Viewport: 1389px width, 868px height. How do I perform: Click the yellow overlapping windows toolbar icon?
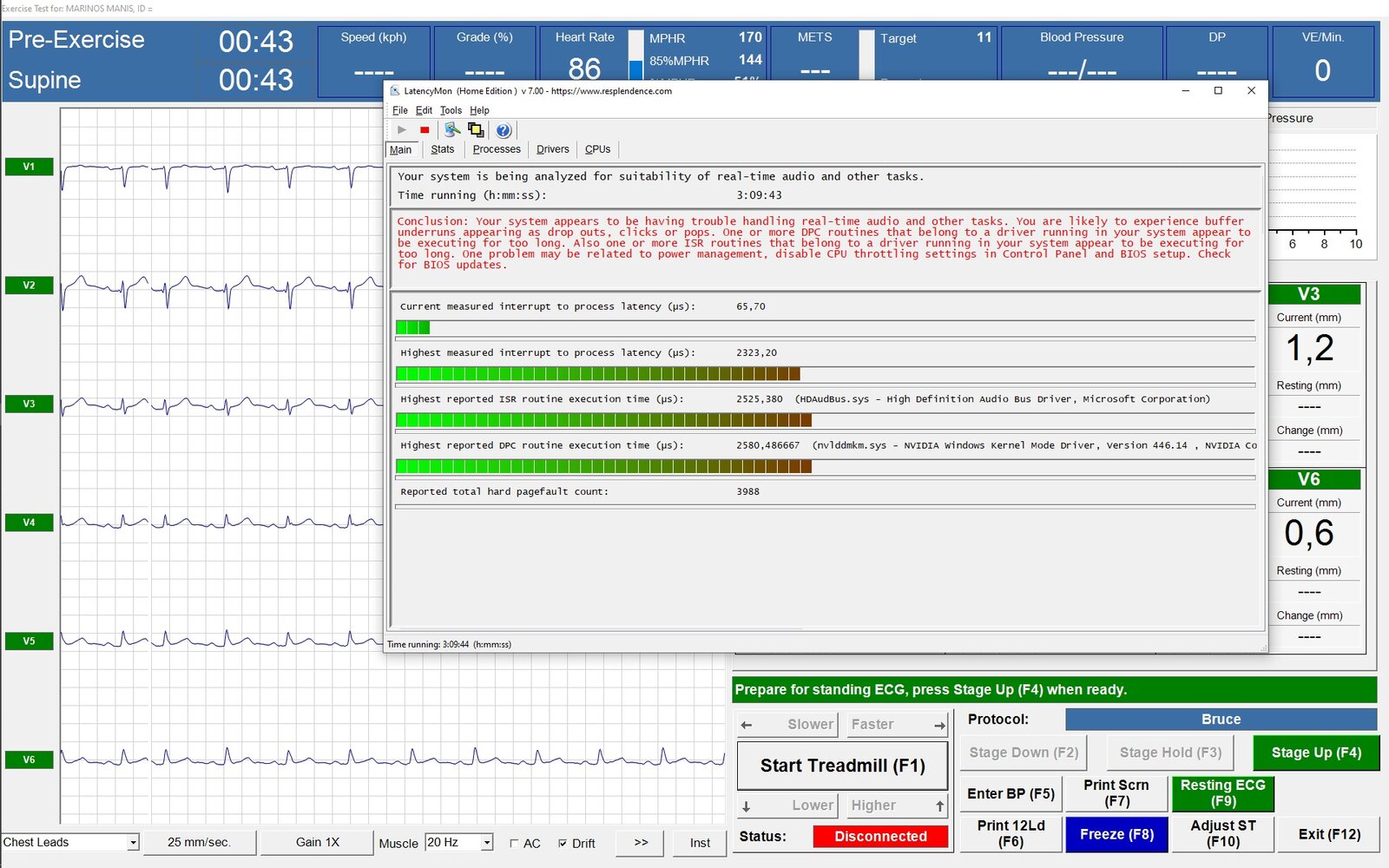point(476,130)
